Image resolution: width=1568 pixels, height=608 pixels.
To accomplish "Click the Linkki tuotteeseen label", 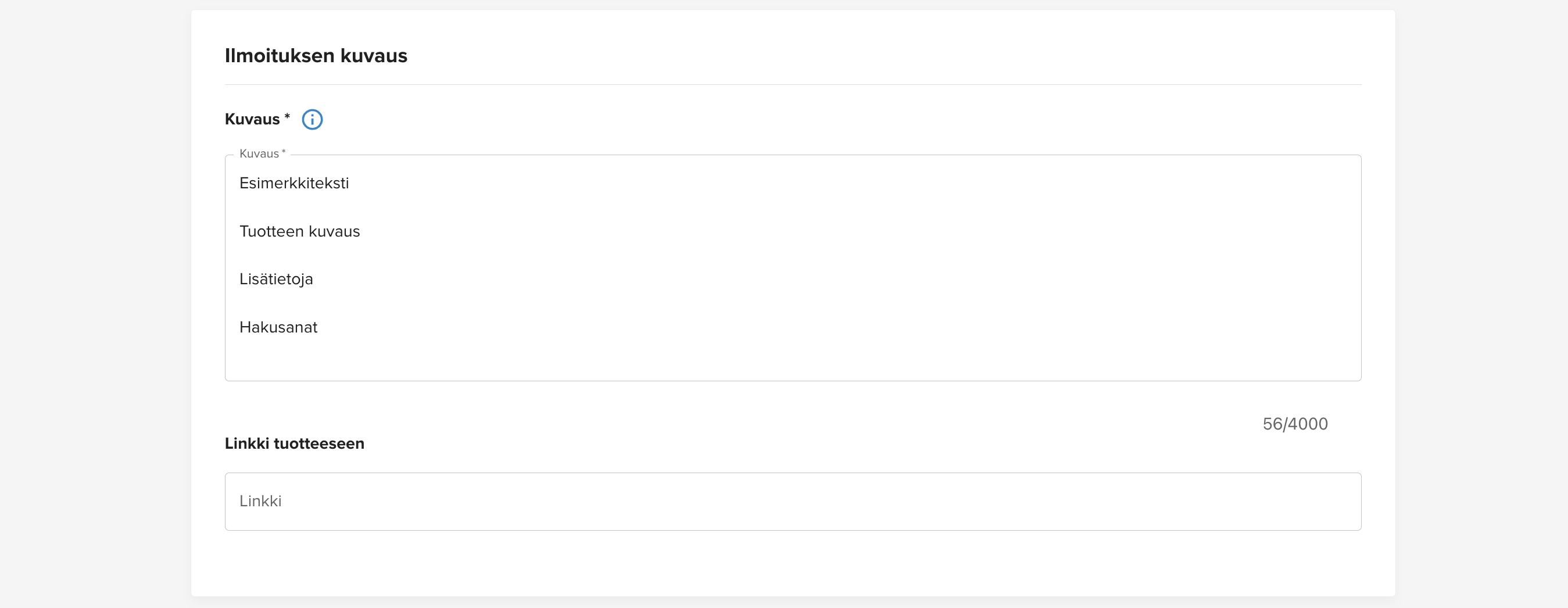I will (295, 444).
